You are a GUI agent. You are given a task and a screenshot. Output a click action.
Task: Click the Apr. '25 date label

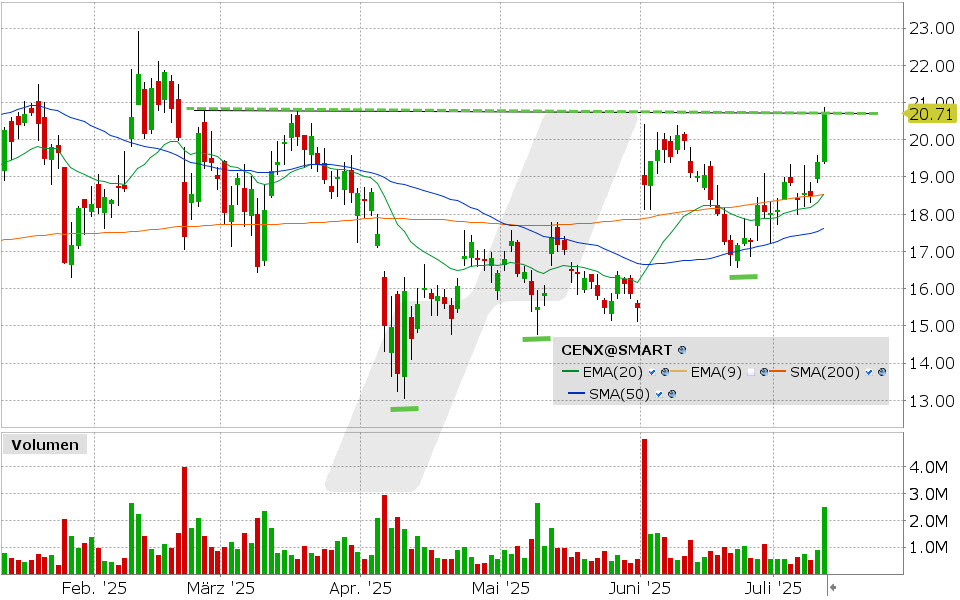click(360, 588)
